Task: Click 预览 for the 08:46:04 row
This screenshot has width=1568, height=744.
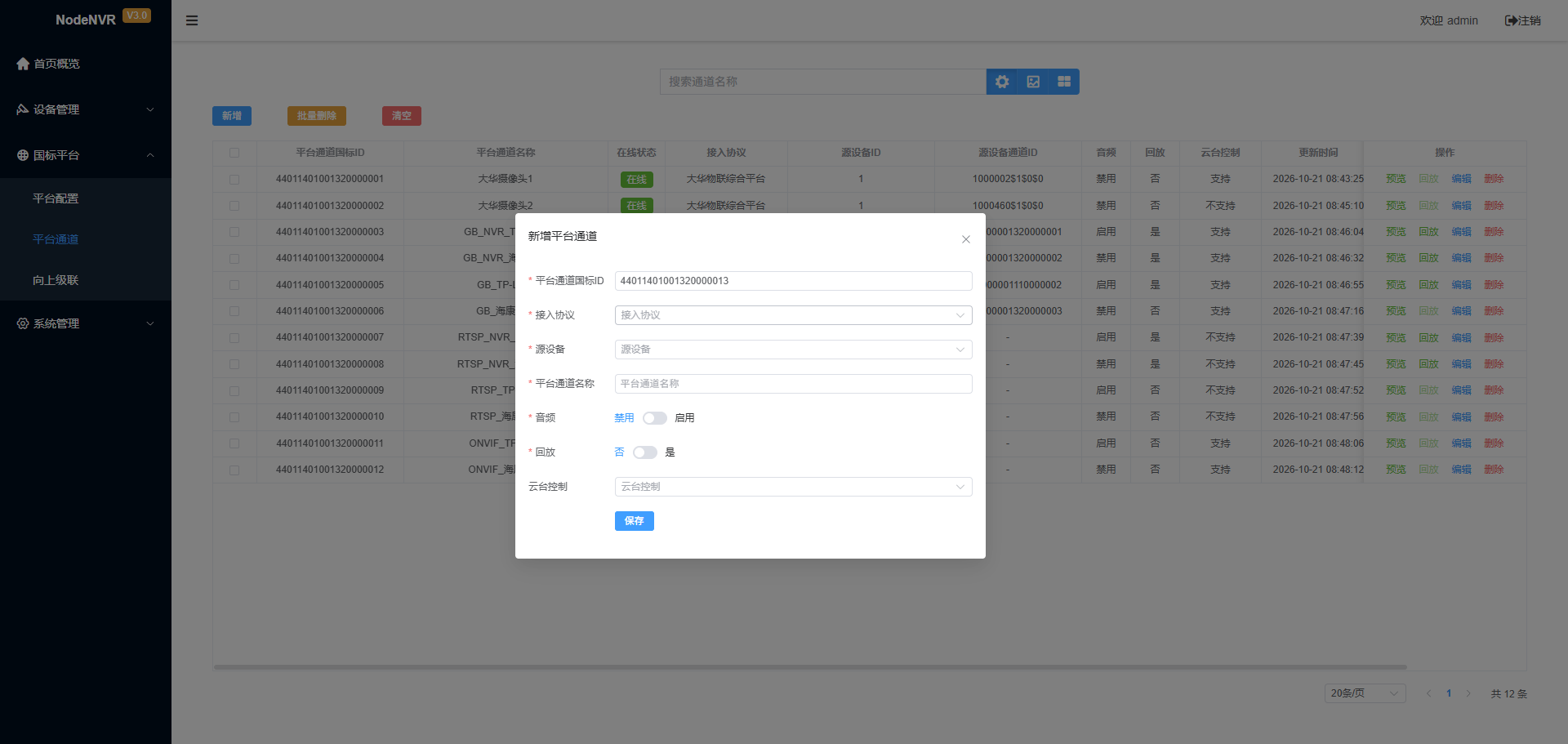Action: (x=1396, y=232)
